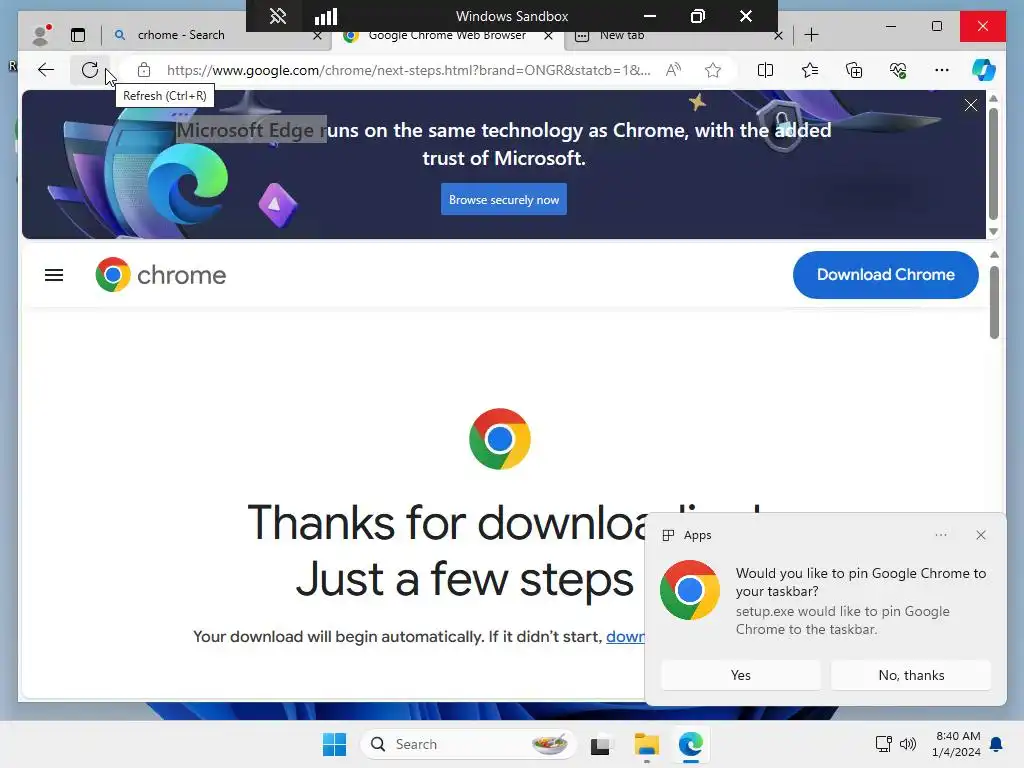Switch to the Google Chrome Web Browser tab
The height and width of the screenshot is (768, 1024).
tap(447, 36)
